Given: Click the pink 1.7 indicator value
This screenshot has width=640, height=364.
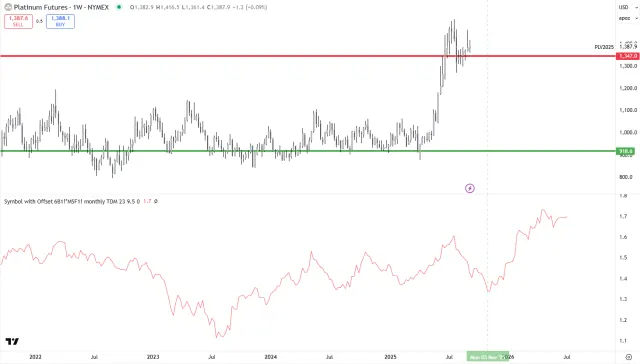Looking at the screenshot, I should pyautogui.click(x=147, y=201).
